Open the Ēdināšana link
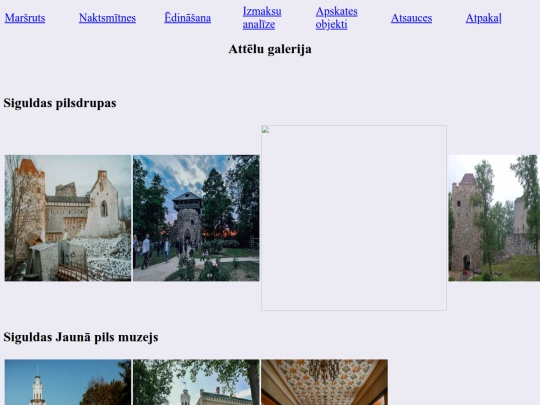 tap(187, 18)
